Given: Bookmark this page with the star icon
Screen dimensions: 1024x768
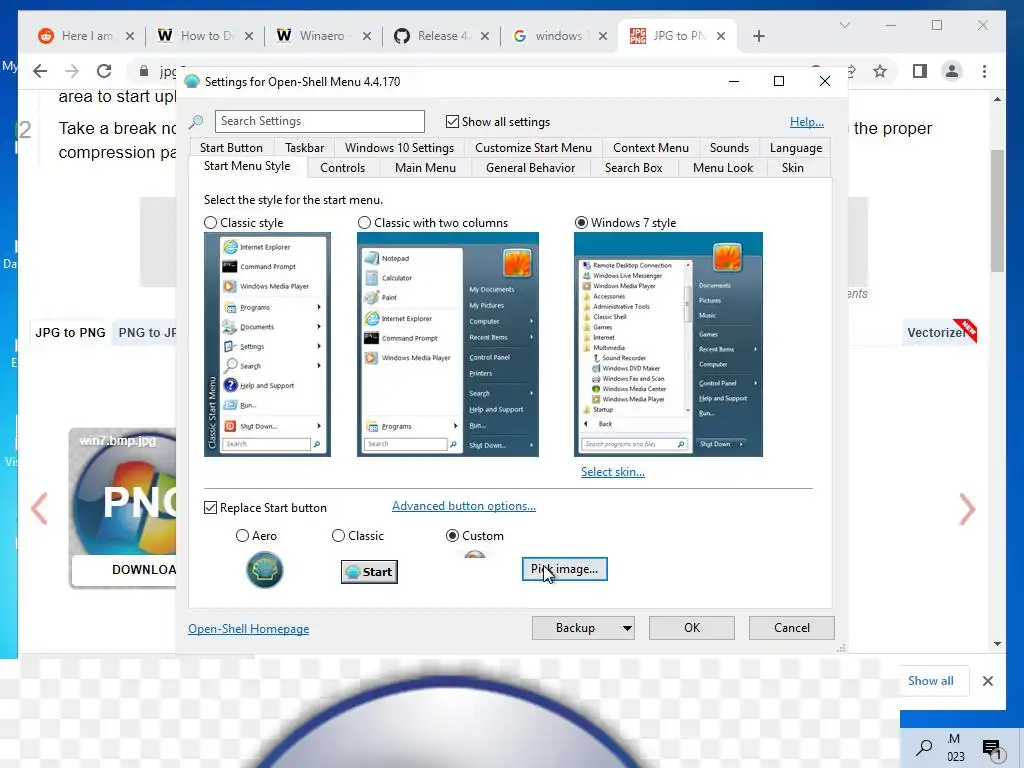Looking at the screenshot, I should (880, 71).
